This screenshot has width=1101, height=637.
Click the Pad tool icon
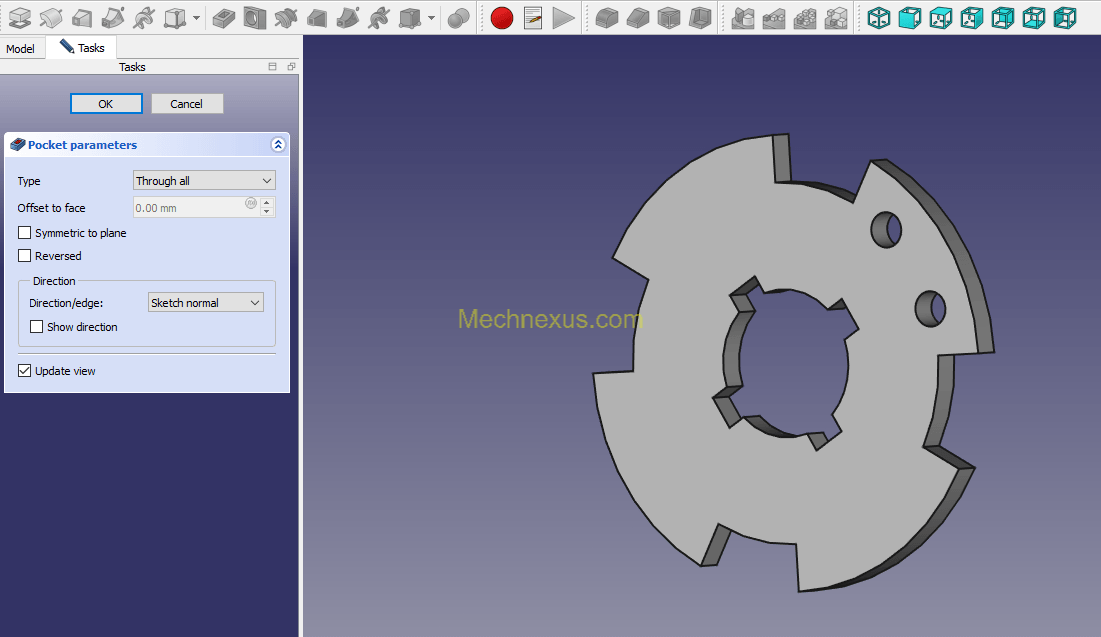19,17
